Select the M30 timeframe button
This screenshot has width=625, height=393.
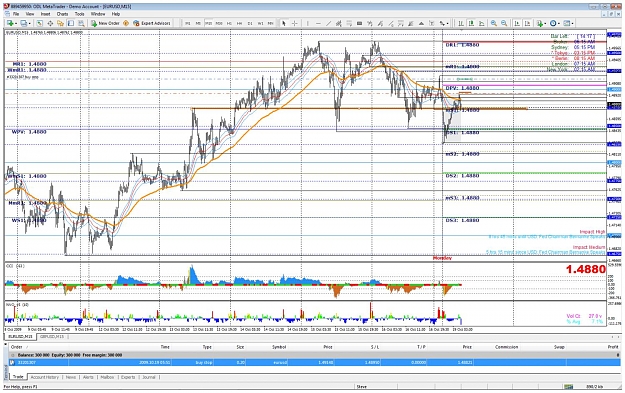click(x=219, y=23)
